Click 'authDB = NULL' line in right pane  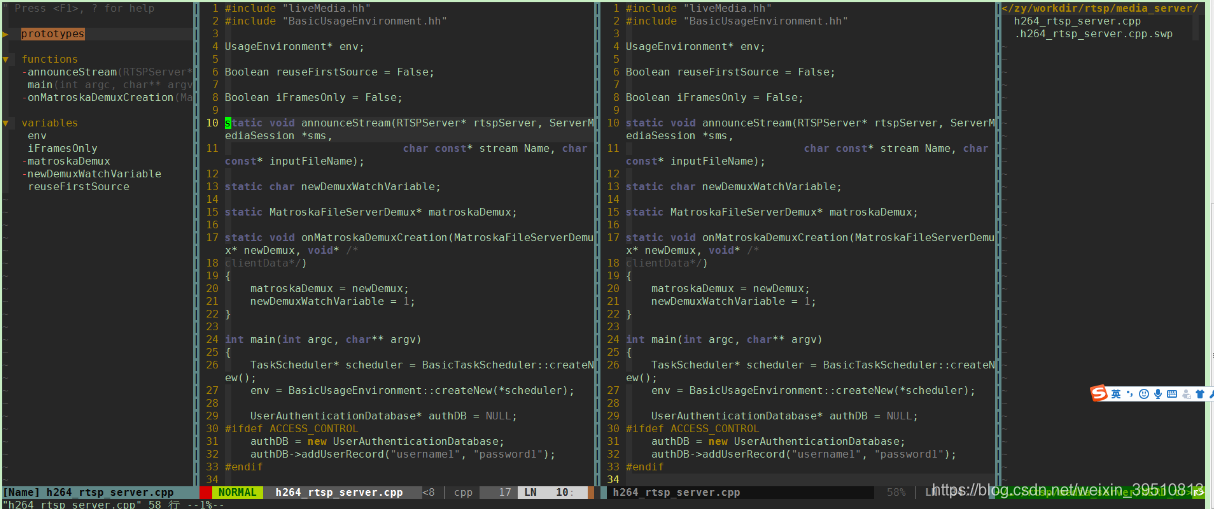click(x=783, y=416)
